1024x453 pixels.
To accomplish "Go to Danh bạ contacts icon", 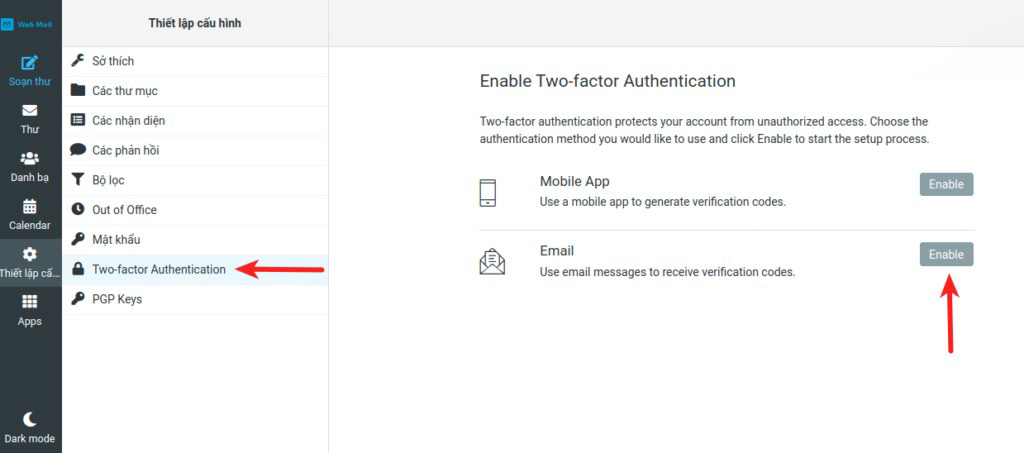I will (30, 159).
